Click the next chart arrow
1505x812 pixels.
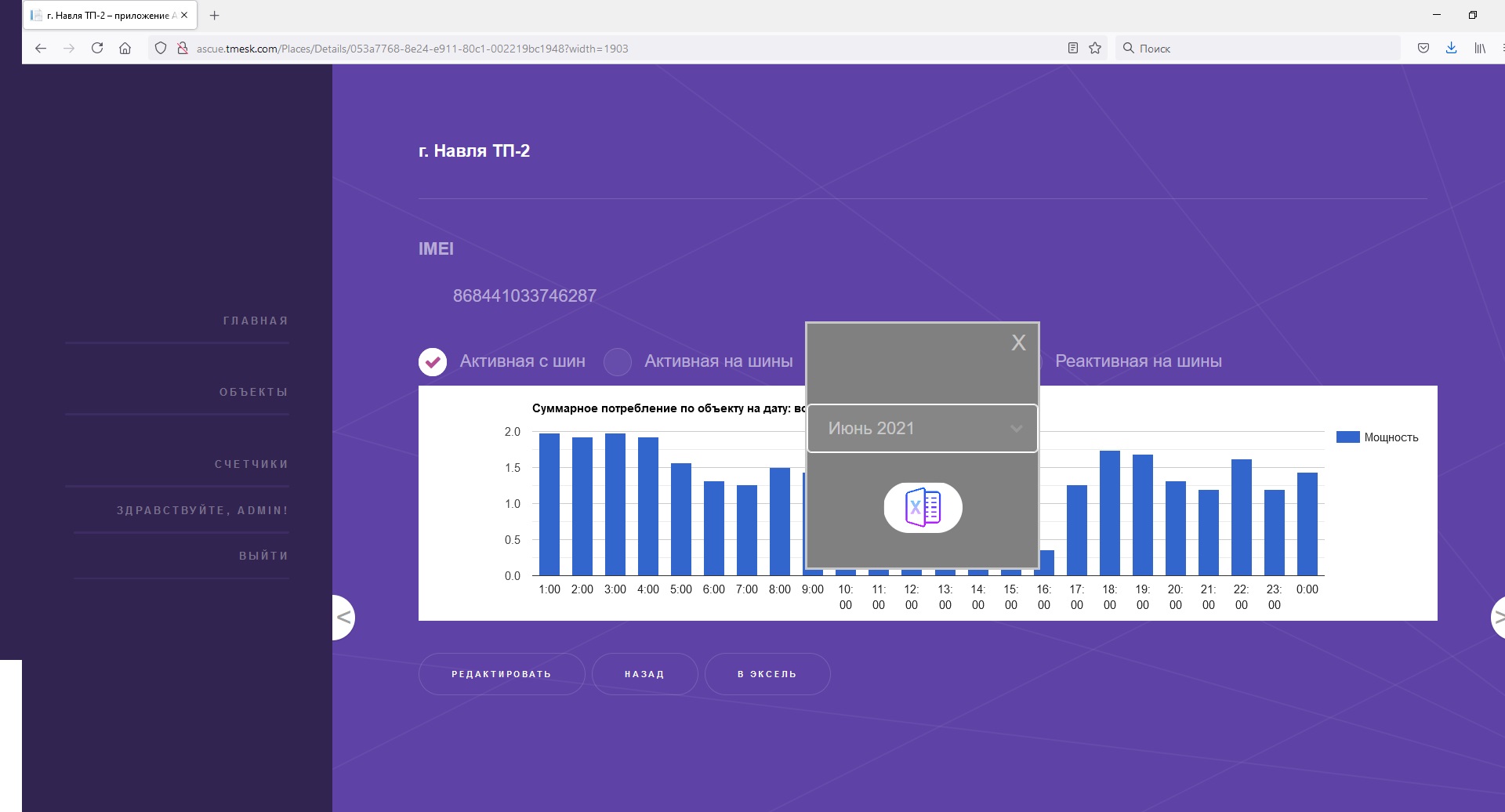1497,618
